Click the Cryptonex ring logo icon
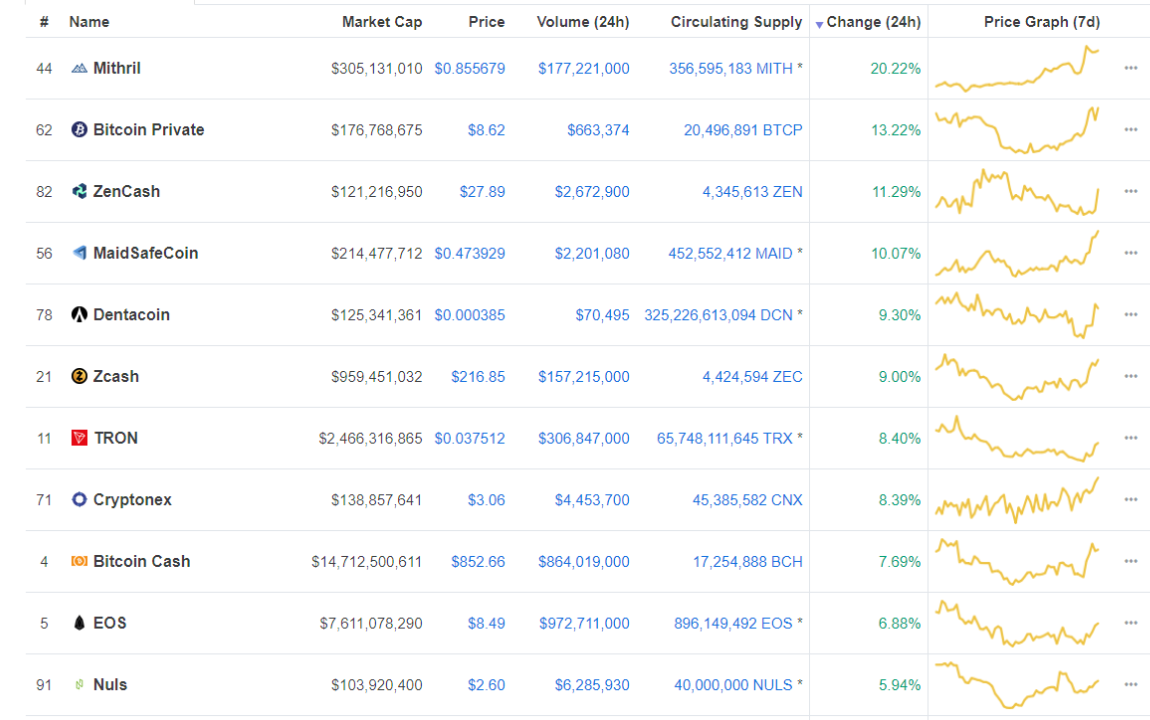This screenshot has width=1150, height=720. pos(79,499)
